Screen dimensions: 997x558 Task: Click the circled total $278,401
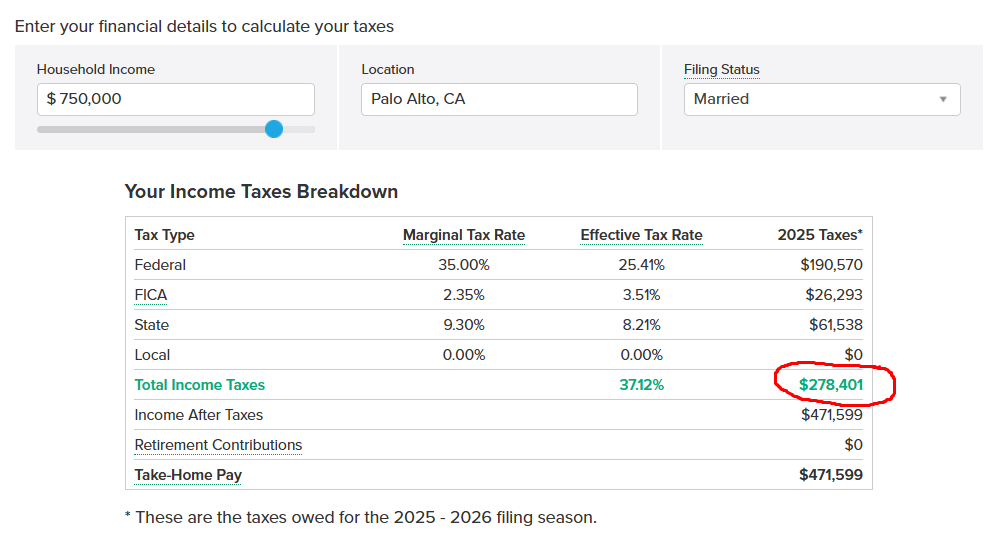[831, 385]
